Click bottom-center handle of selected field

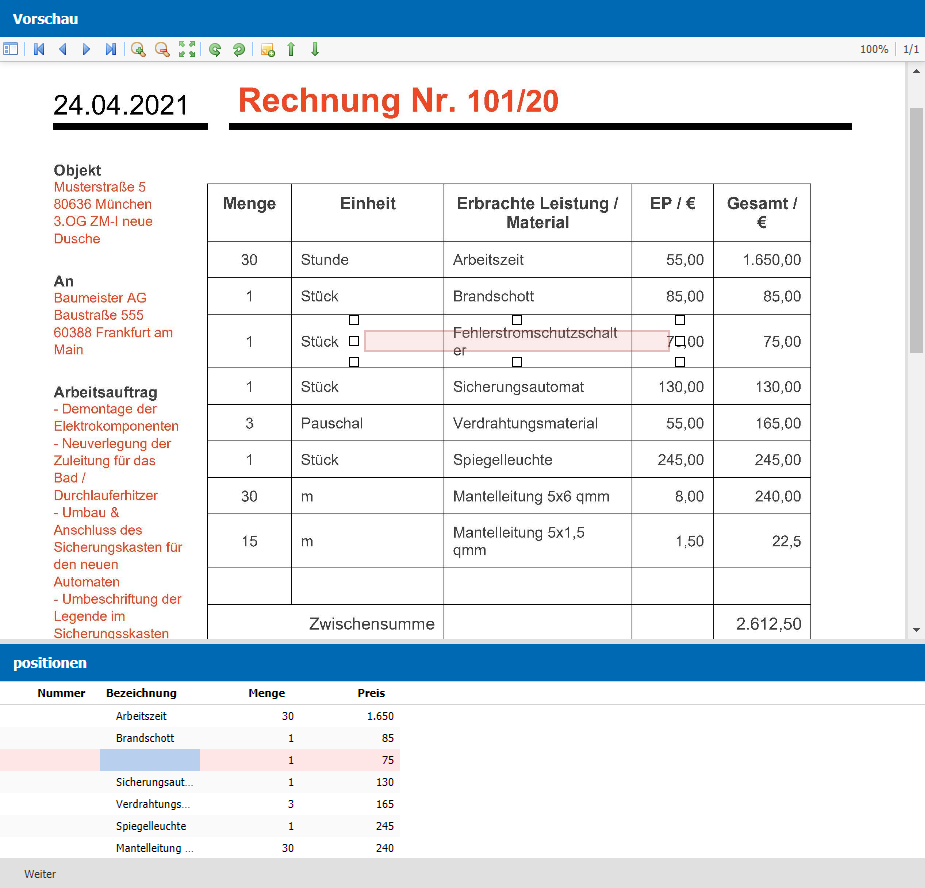[517, 362]
